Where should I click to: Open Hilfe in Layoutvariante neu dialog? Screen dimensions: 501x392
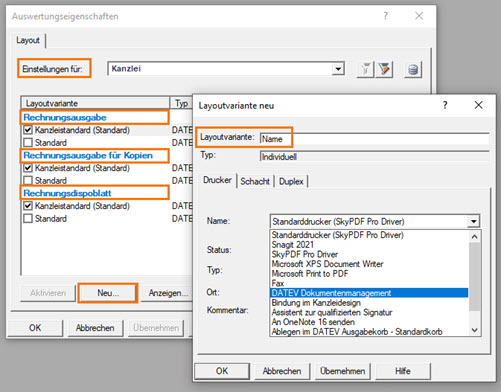(403, 371)
